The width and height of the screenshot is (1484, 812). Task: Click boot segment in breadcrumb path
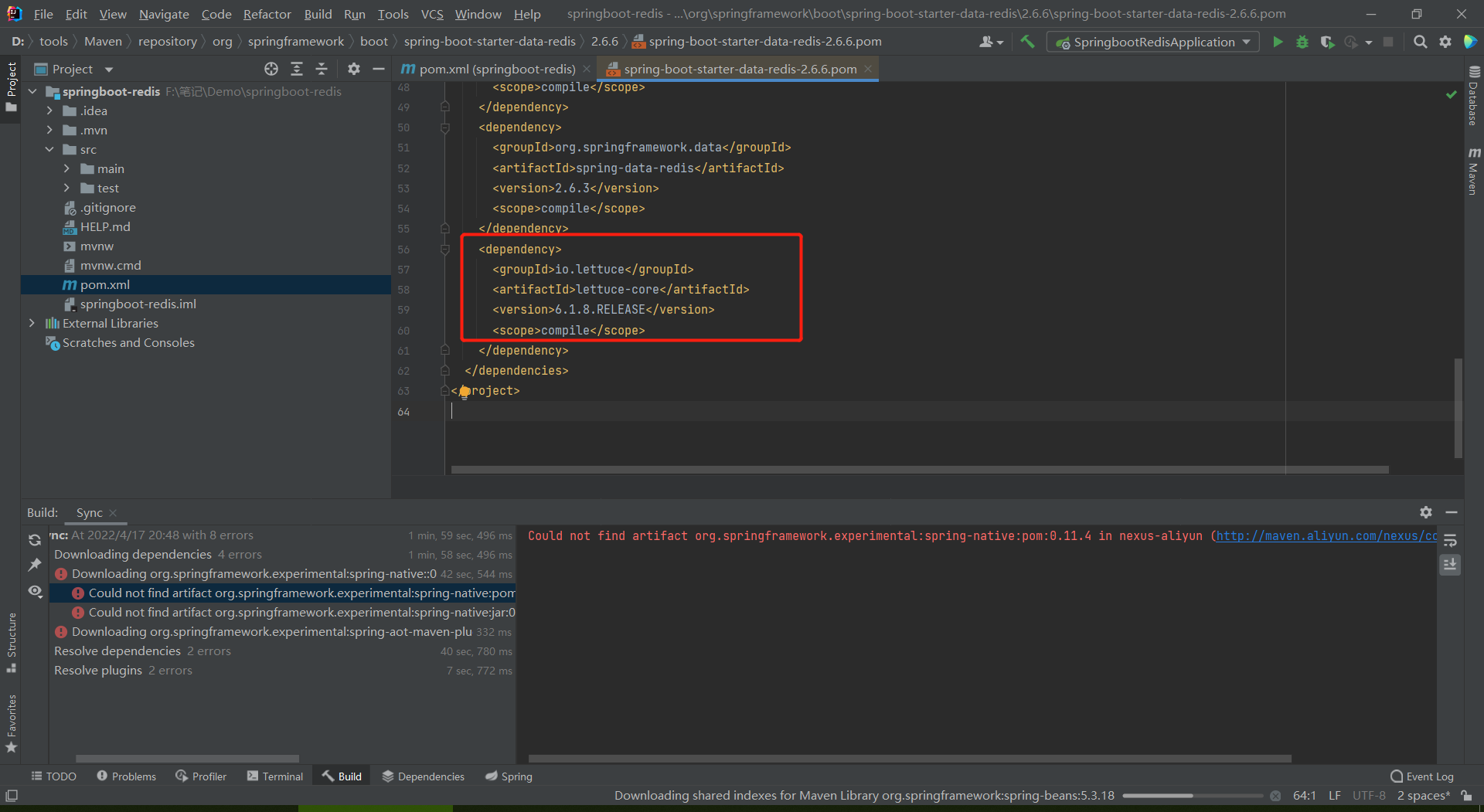click(x=373, y=42)
